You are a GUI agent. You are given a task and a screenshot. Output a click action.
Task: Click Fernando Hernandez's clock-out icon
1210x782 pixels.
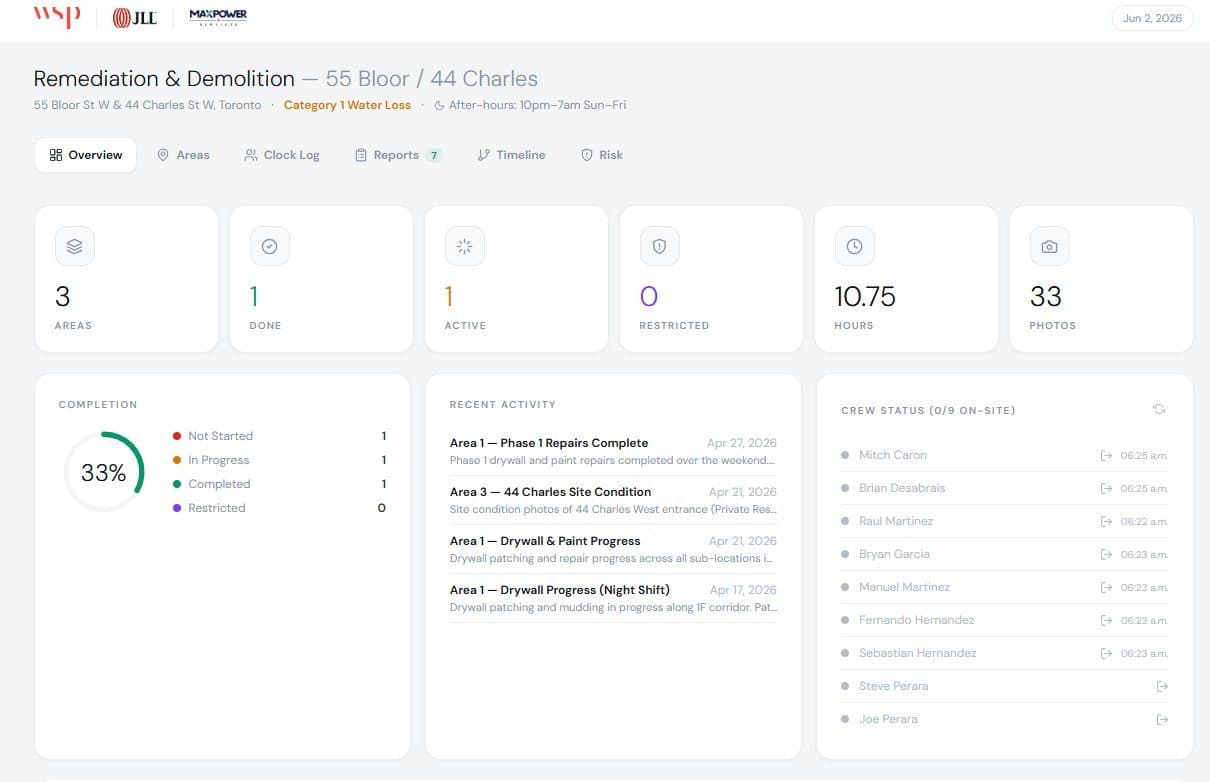(x=1106, y=620)
